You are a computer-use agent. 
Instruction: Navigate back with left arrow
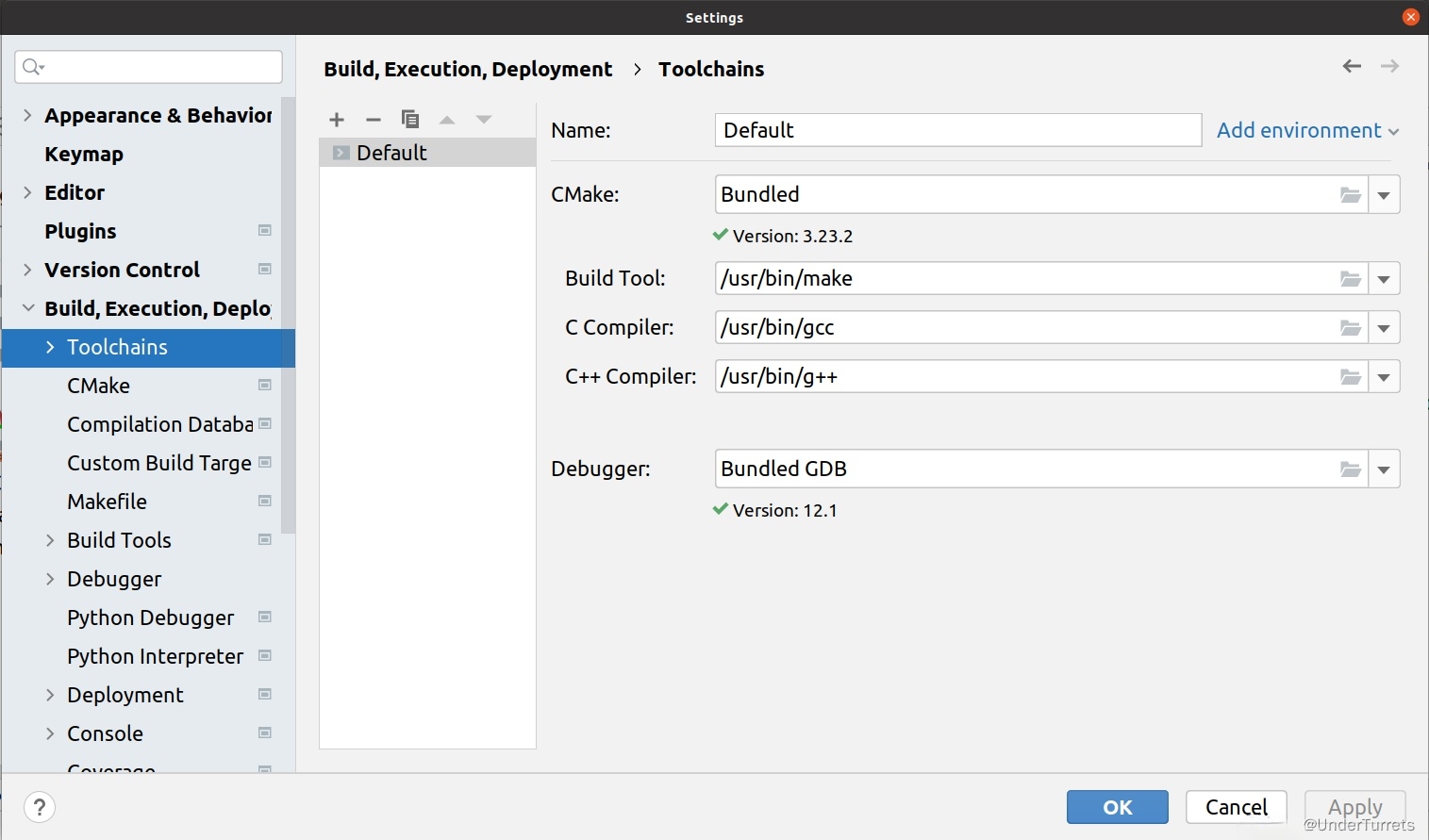coord(1352,66)
